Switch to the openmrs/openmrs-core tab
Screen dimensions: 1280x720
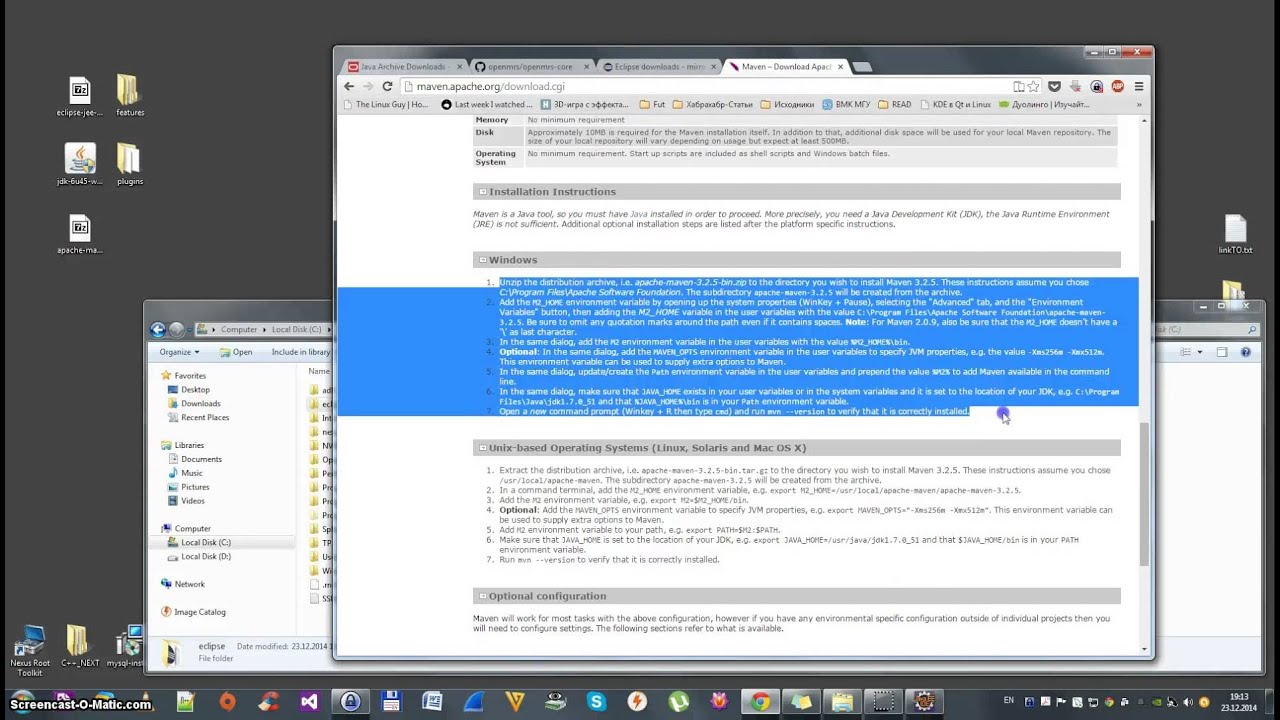(x=530, y=67)
